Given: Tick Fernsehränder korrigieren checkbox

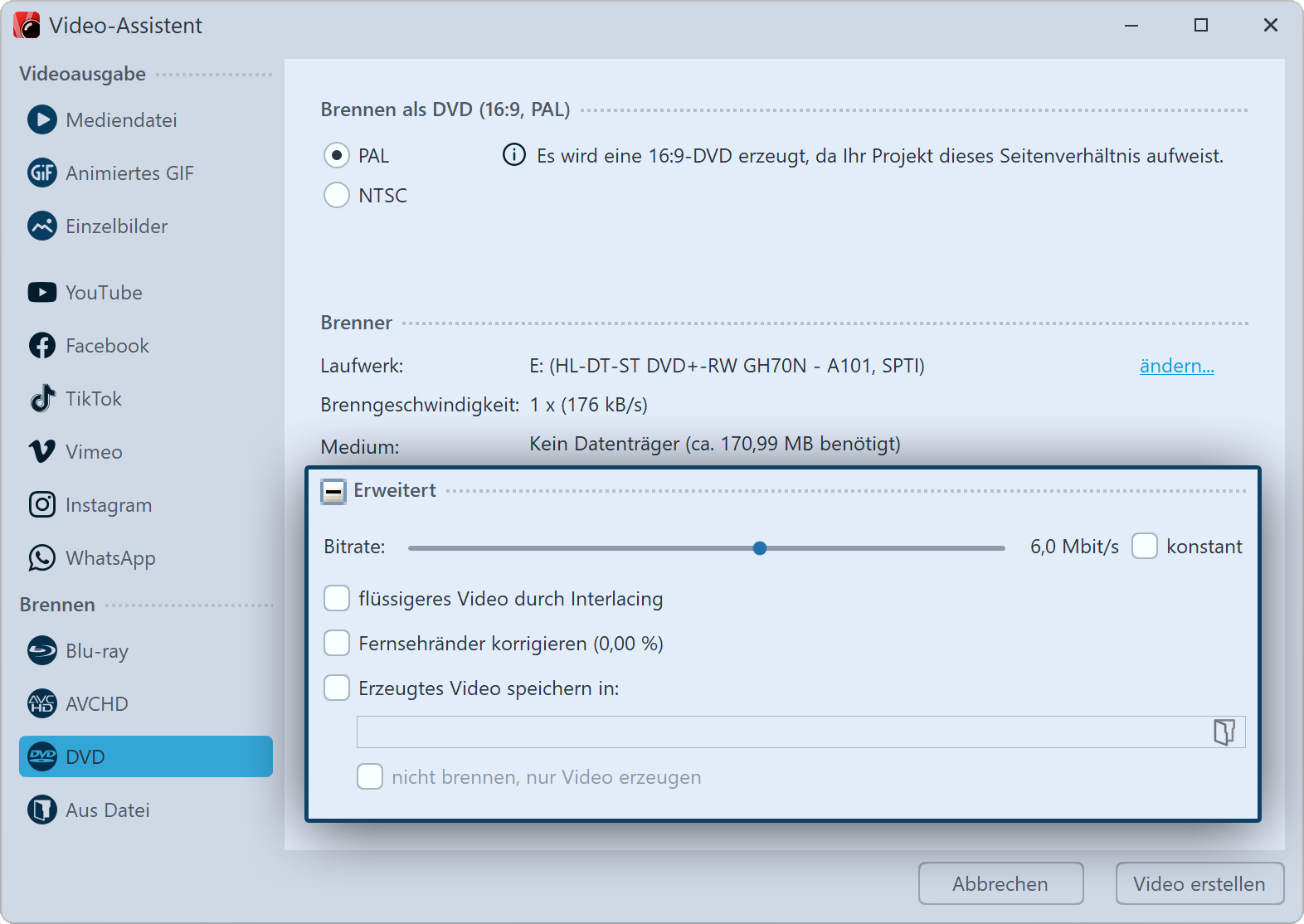Looking at the screenshot, I should pos(337,644).
